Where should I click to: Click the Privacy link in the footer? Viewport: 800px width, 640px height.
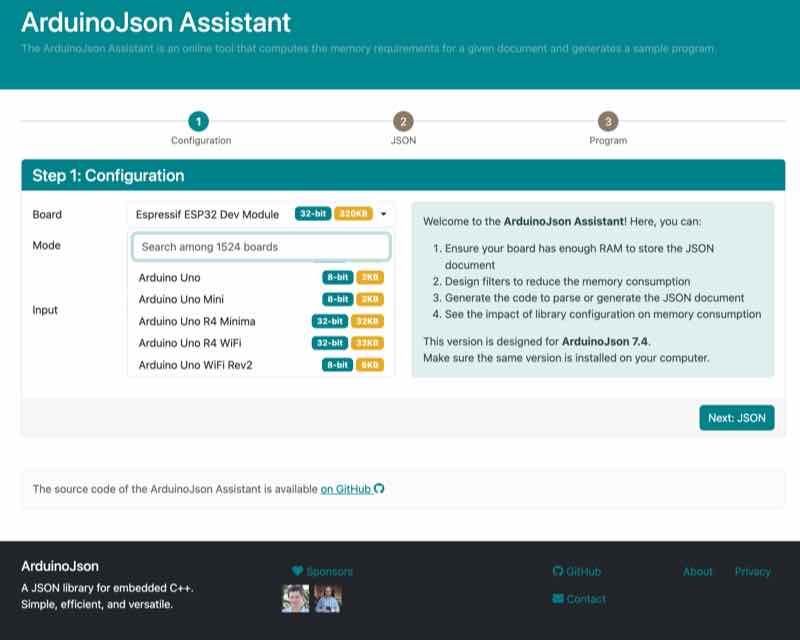coord(753,571)
